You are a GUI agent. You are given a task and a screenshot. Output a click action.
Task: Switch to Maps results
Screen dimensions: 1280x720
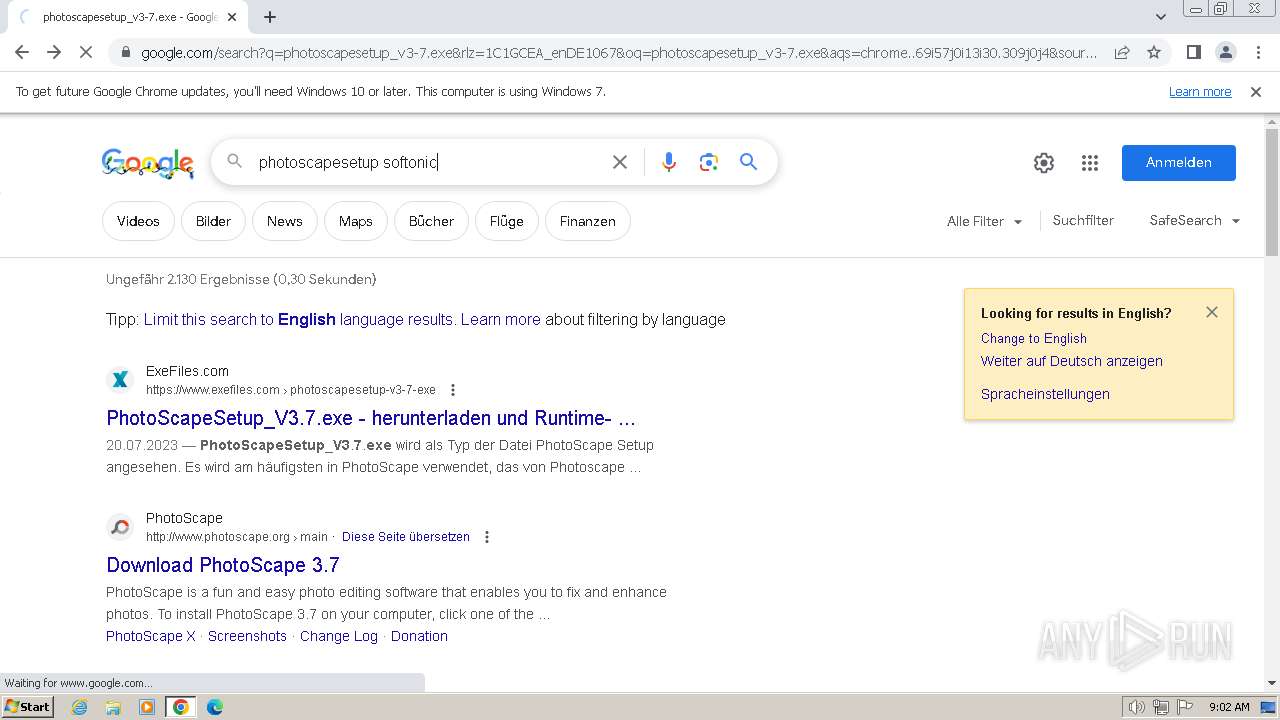[355, 221]
